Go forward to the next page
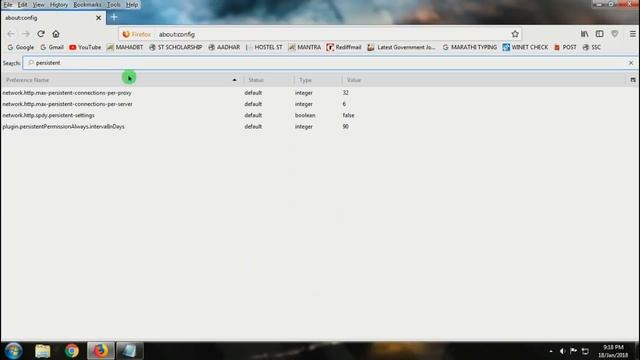This screenshot has height=360, width=640. tap(26, 34)
